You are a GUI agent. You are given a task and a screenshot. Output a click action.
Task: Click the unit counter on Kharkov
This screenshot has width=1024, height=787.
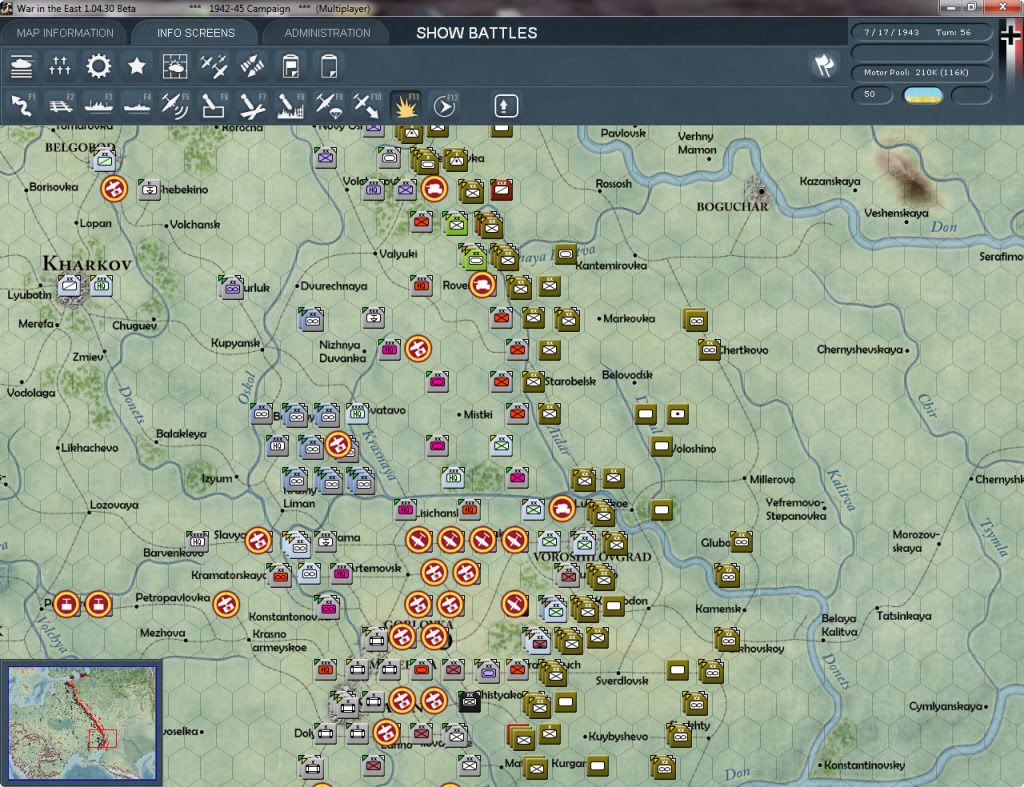(69, 285)
